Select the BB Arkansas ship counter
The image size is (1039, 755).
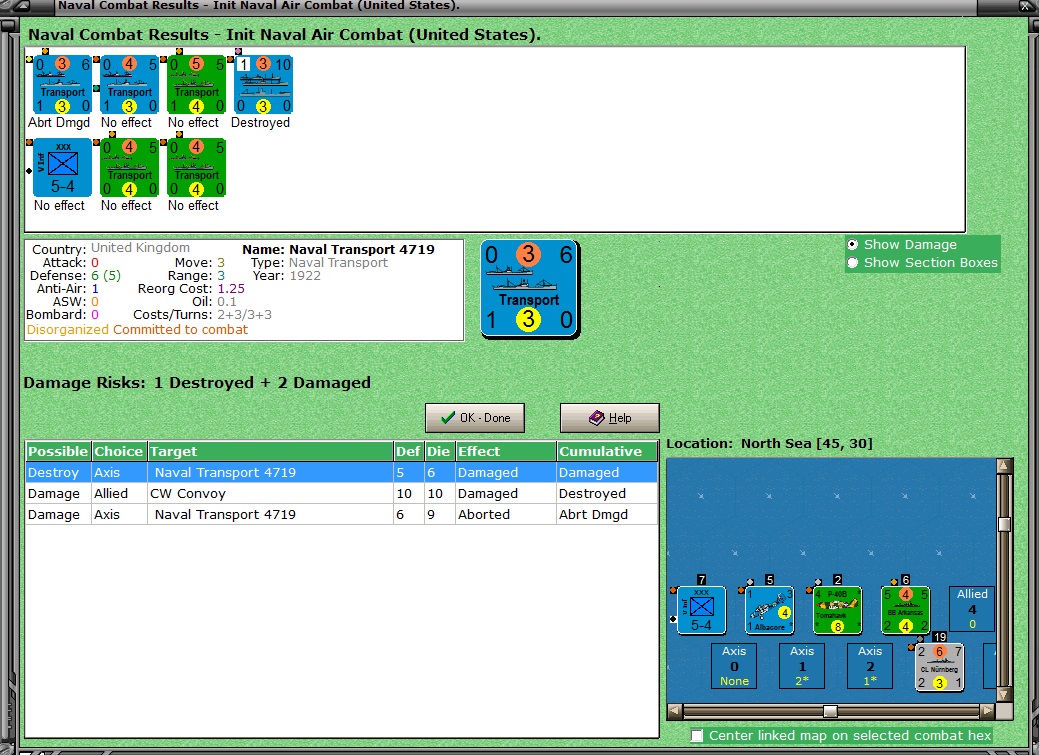[905, 610]
